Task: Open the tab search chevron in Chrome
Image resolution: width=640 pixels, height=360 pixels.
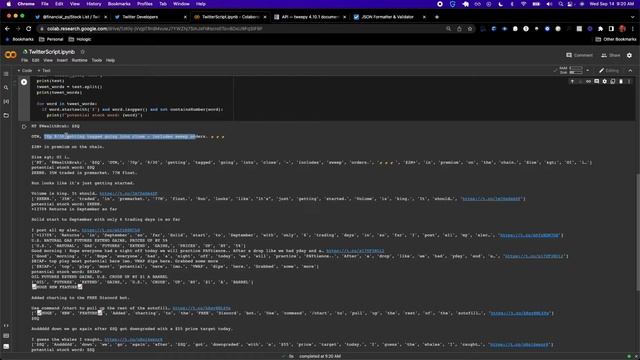Action: (x=633, y=17)
